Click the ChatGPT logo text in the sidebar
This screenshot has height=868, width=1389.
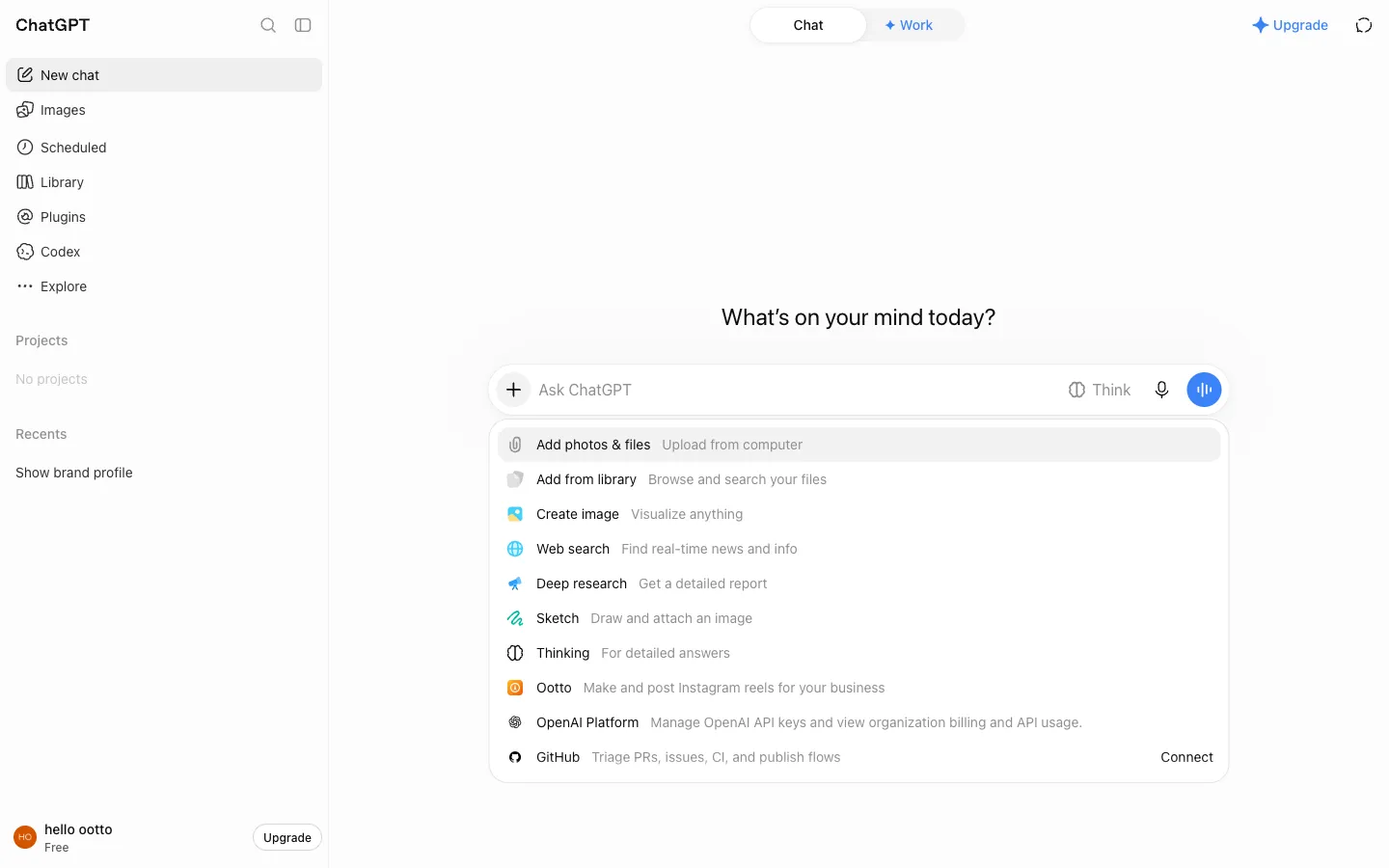53,25
